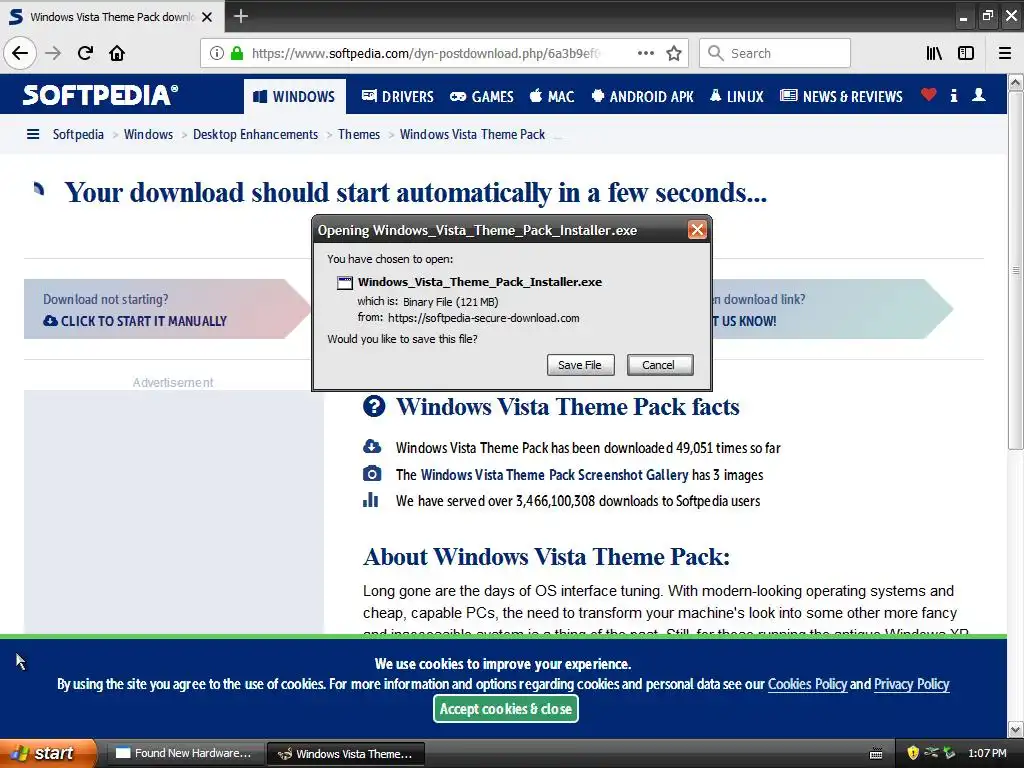Click the taskbar clock showing 1:07 PM
Viewport: 1024px width, 768px height.
(x=987, y=753)
